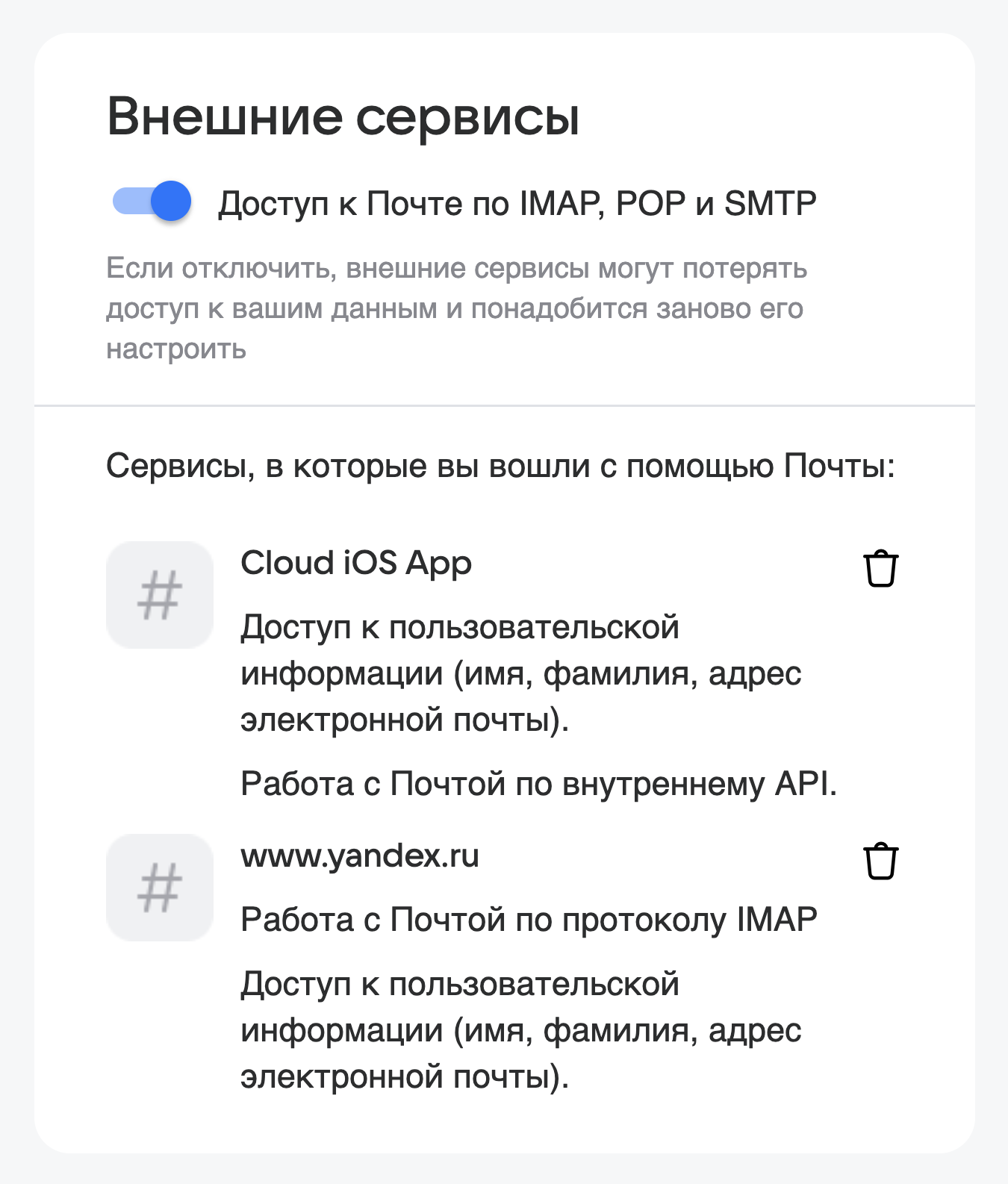Screen dimensions: 1008x1184
Task: Delete the Cloud iOS App service via trash icon
Action: coord(880,570)
